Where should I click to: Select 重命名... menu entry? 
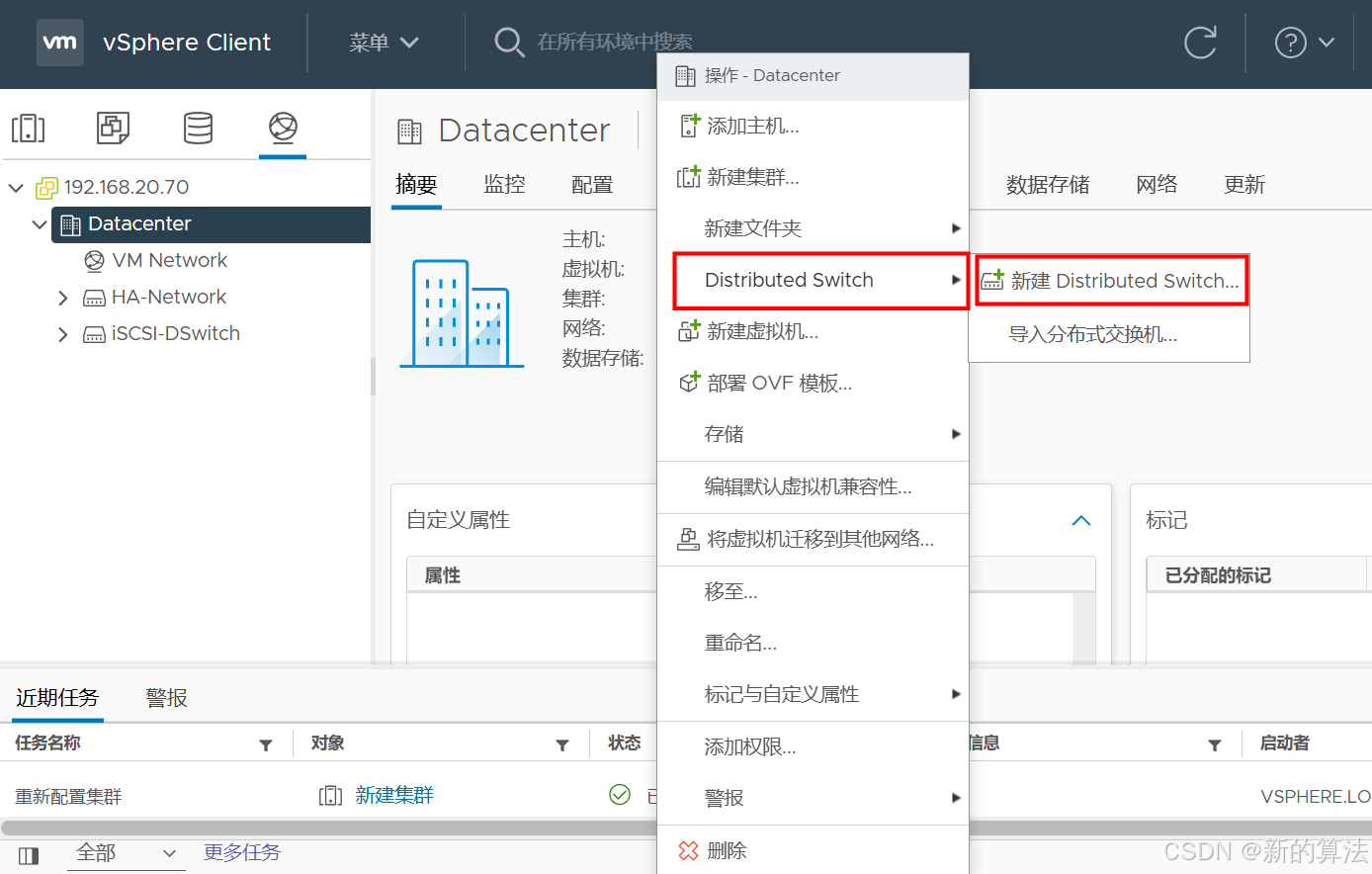point(813,643)
